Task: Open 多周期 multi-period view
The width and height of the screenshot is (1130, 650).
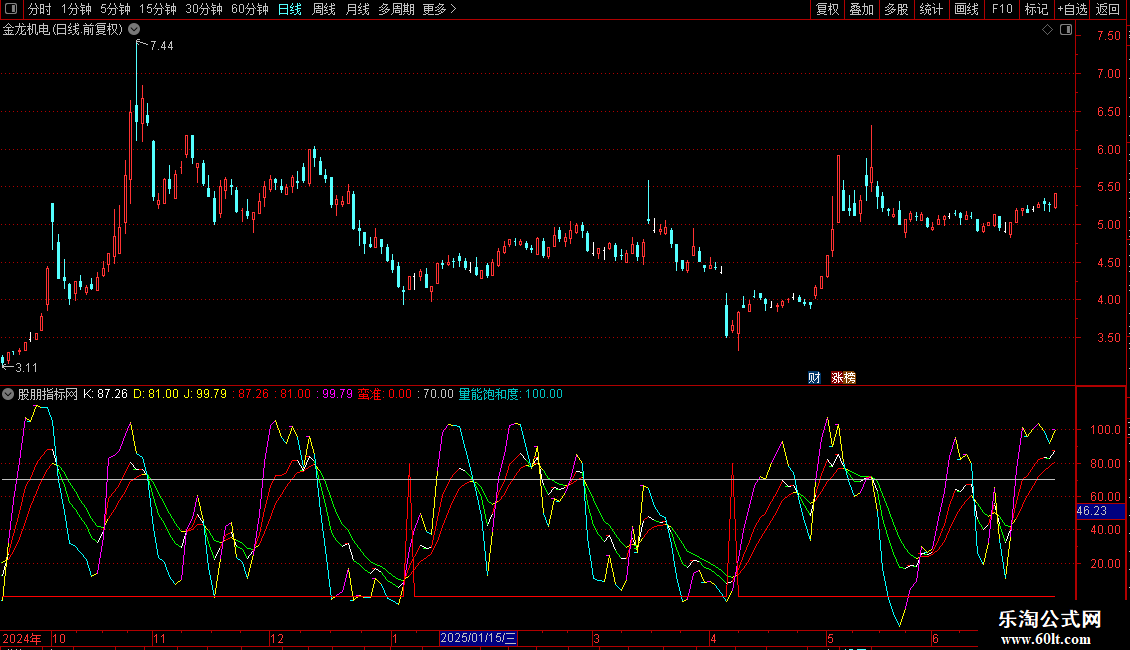Action: [x=396, y=9]
